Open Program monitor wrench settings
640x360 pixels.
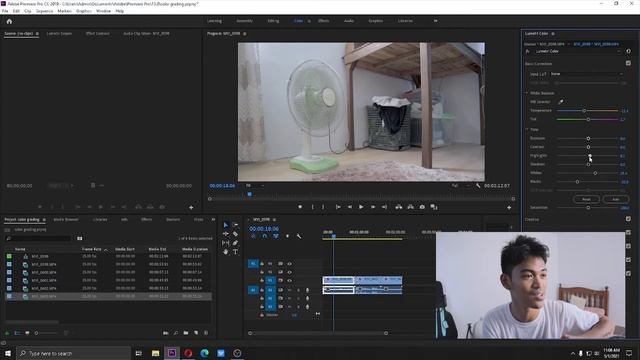(x=478, y=186)
